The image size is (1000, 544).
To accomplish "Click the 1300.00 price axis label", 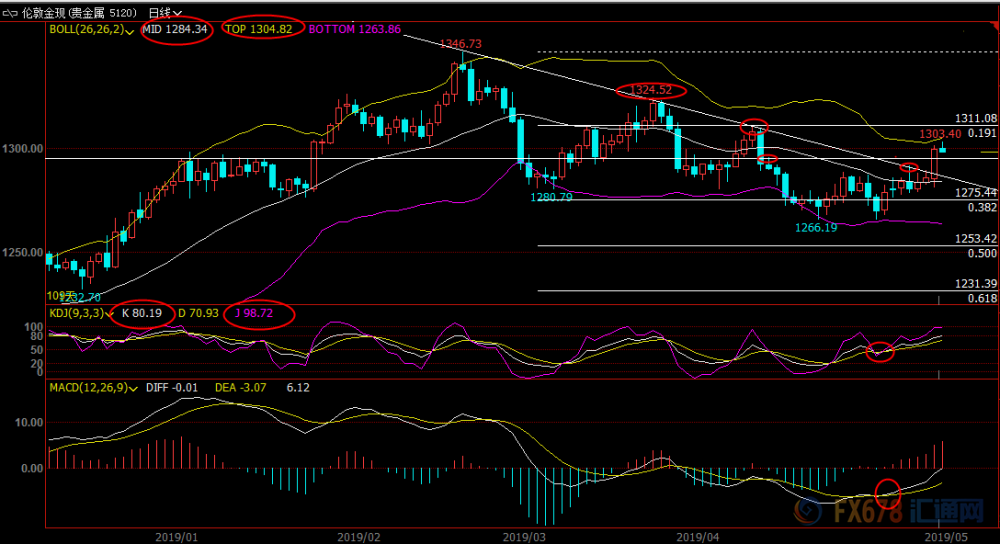I will (22, 149).
